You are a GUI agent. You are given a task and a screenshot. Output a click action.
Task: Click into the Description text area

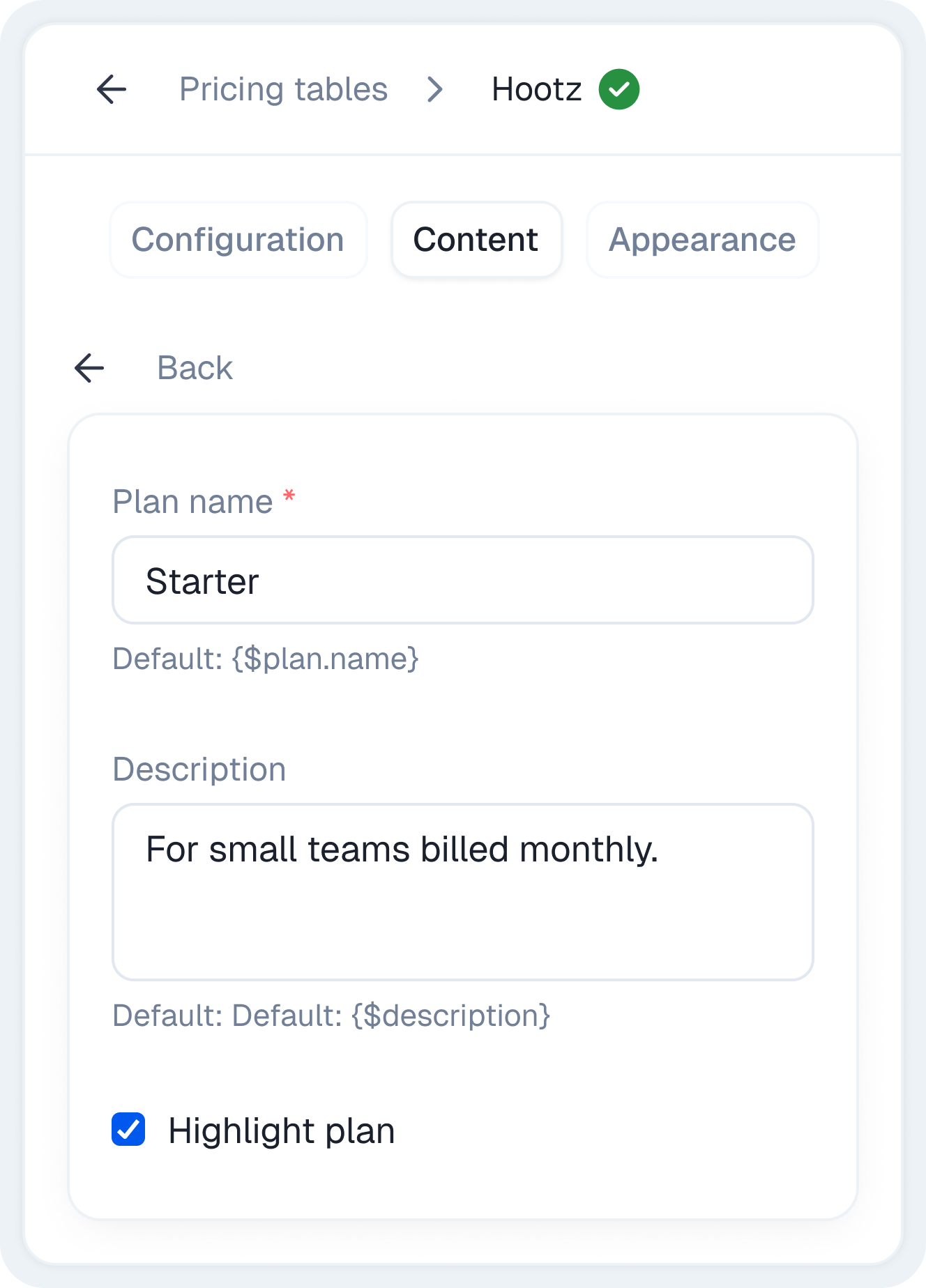[463, 906]
